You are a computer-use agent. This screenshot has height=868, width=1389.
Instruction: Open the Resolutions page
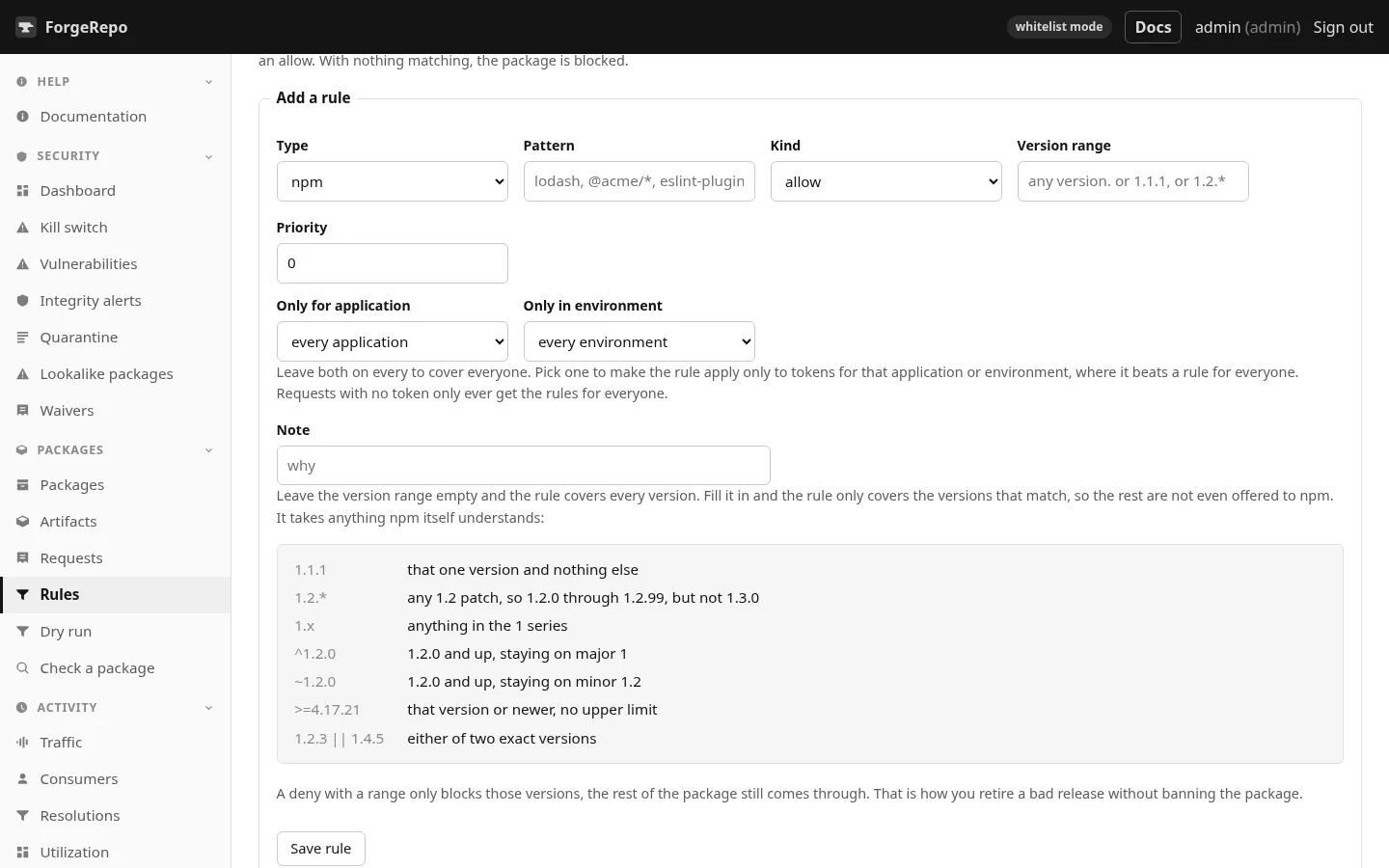point(116,816)
